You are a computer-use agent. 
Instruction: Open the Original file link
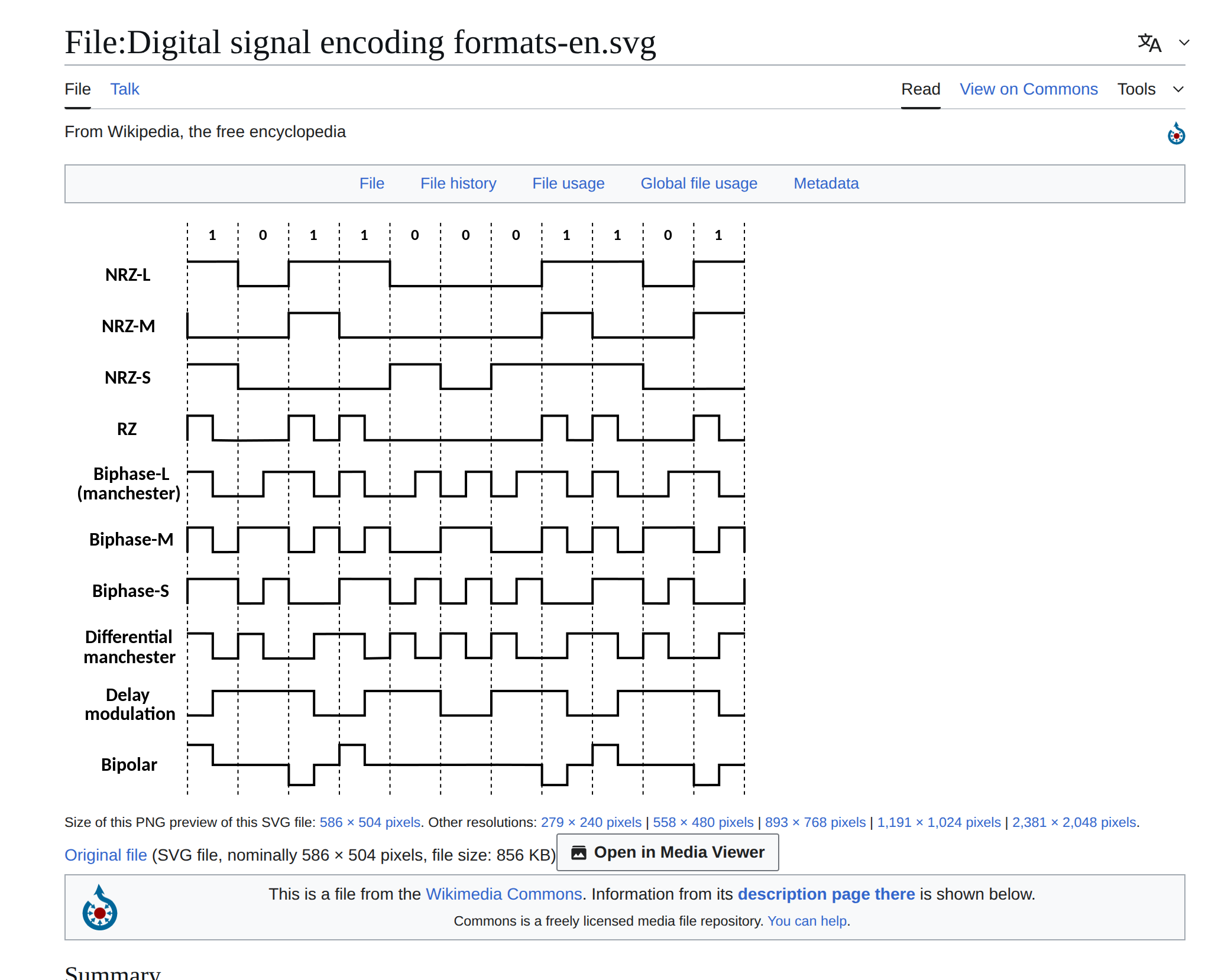coord(105,855)
